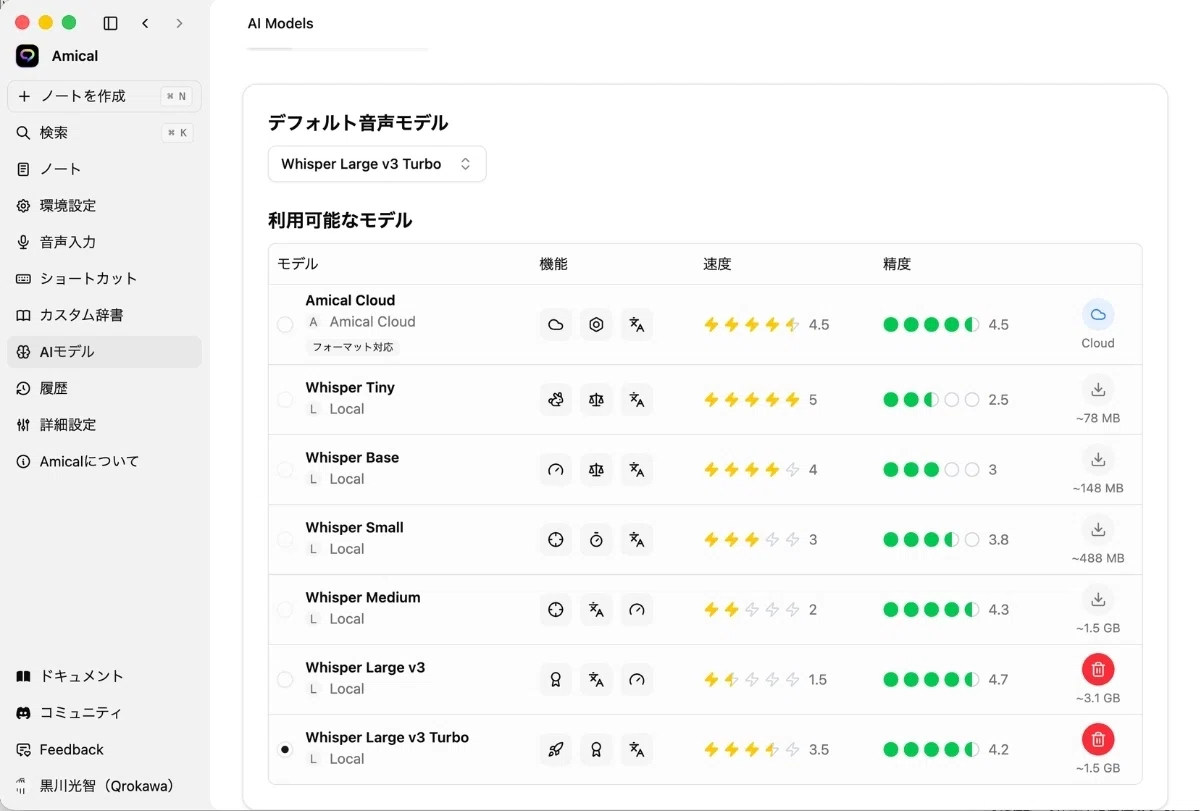Go back with the left chevron
Viewport: 1200px width, 811px height.
(x=145, y=23)
